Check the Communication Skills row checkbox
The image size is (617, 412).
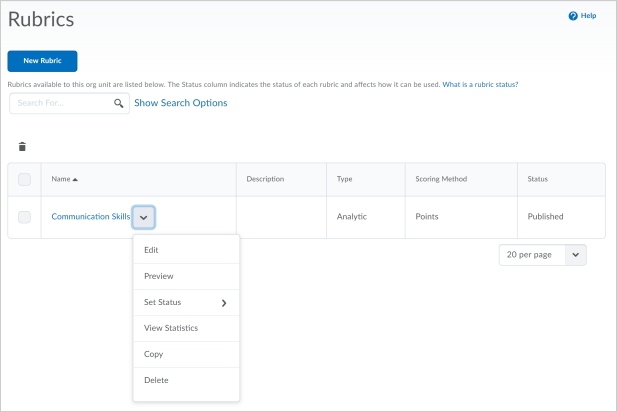(25, 216)
